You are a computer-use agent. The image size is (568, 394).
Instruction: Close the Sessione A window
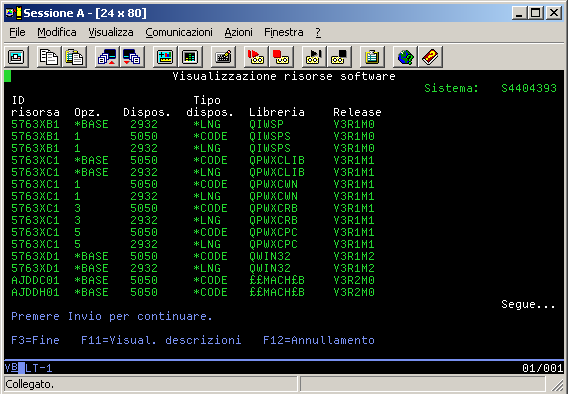click(554, 13)
